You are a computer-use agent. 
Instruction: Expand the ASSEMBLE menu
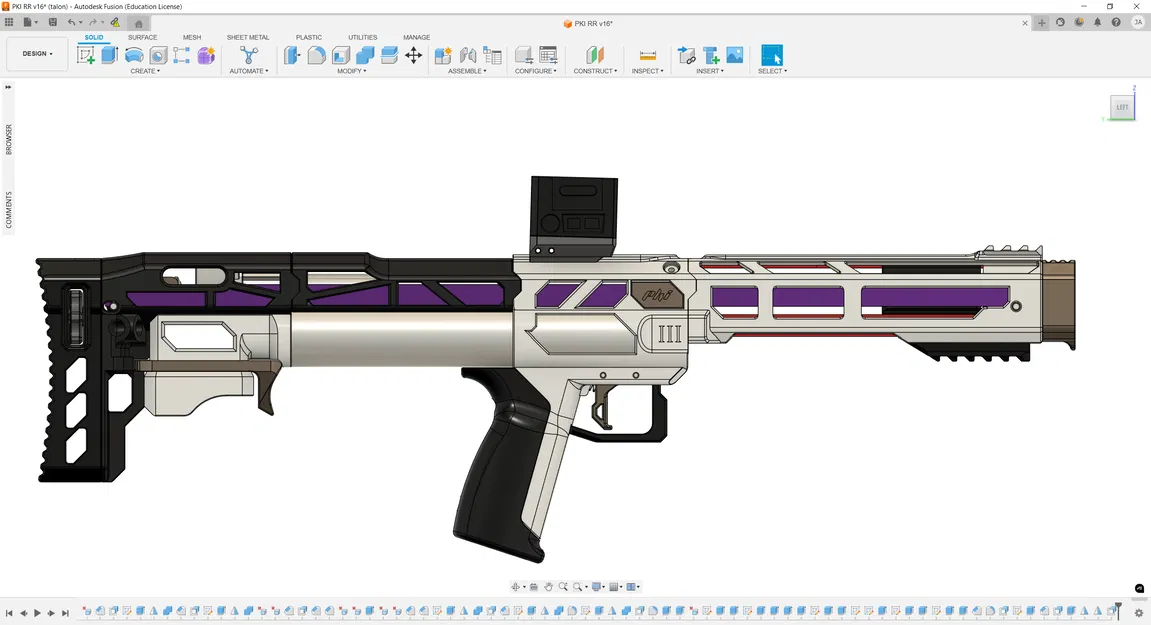(468, 71)
